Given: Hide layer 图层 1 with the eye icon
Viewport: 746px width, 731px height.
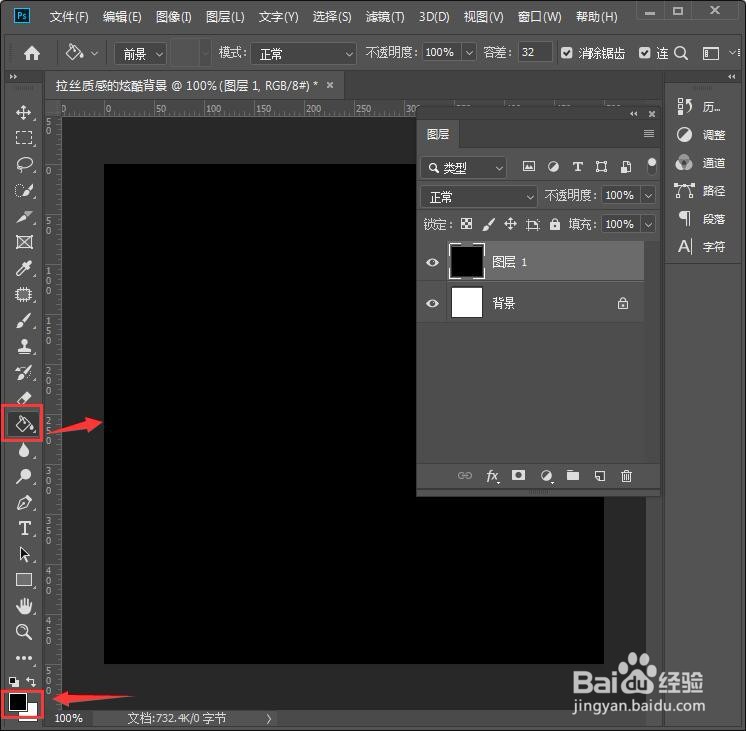Looking at the screenshot, I should [x=432, y=262].
